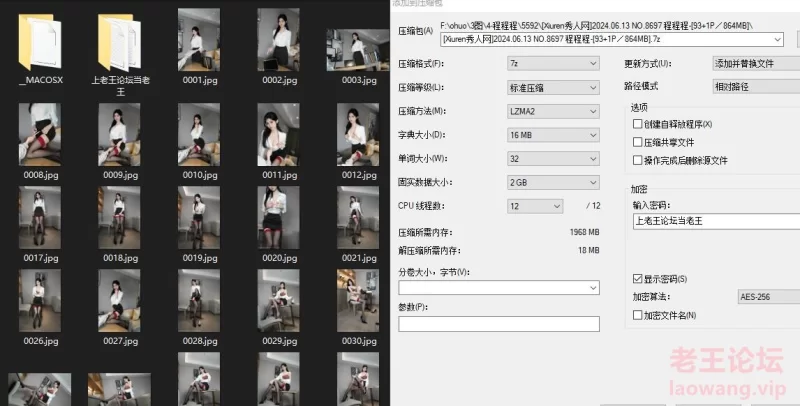Screen dimensions: 800x406
Task: Select thumbnail 0008.jpg
Action: [x=40, y=135]
